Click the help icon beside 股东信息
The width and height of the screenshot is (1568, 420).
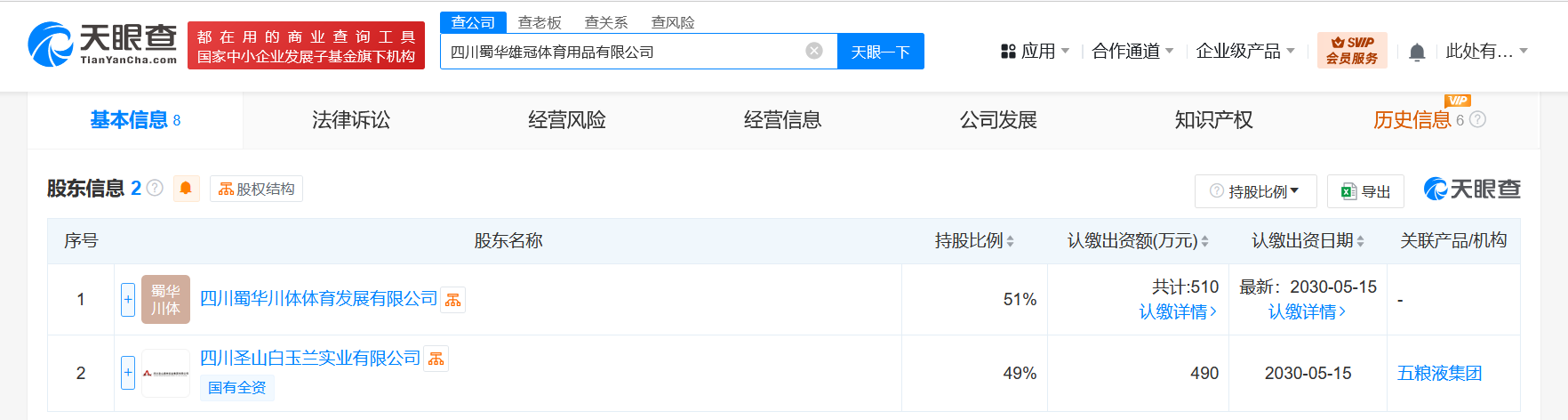coord(155,188)
